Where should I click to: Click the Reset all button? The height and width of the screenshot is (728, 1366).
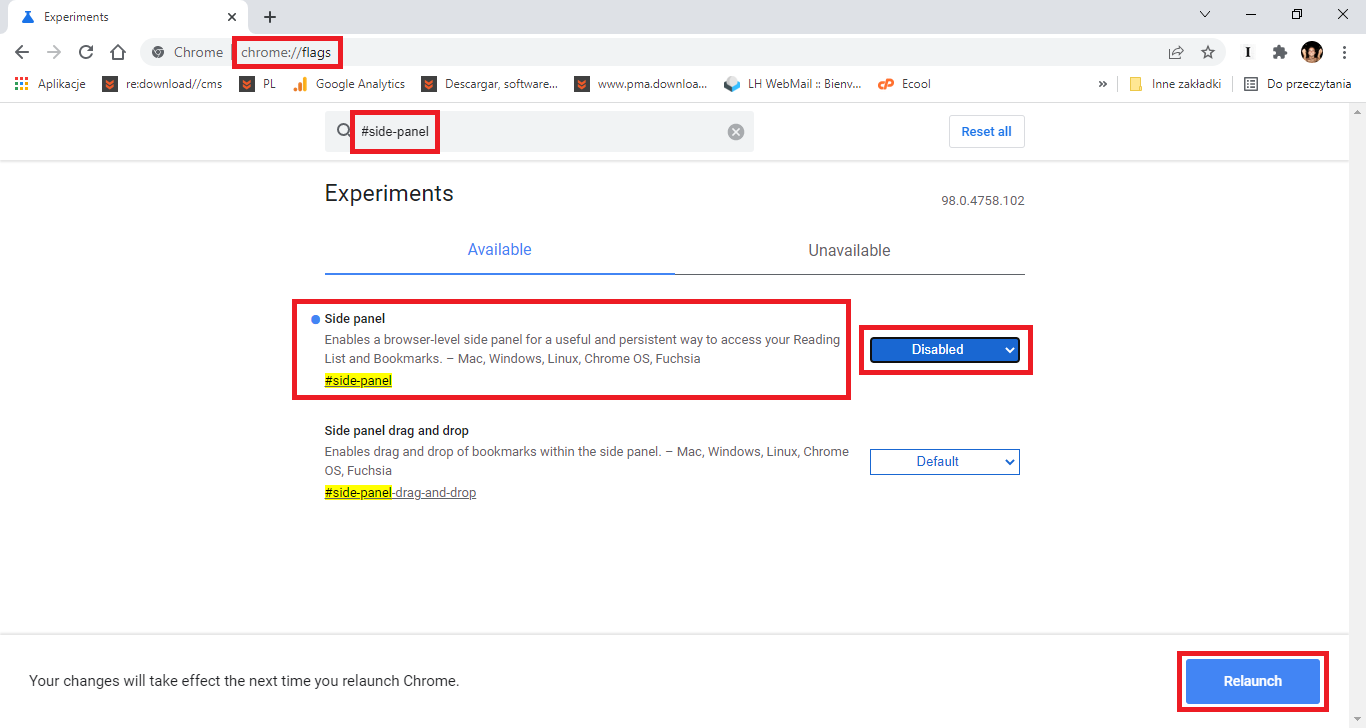[x=986, y=132]
